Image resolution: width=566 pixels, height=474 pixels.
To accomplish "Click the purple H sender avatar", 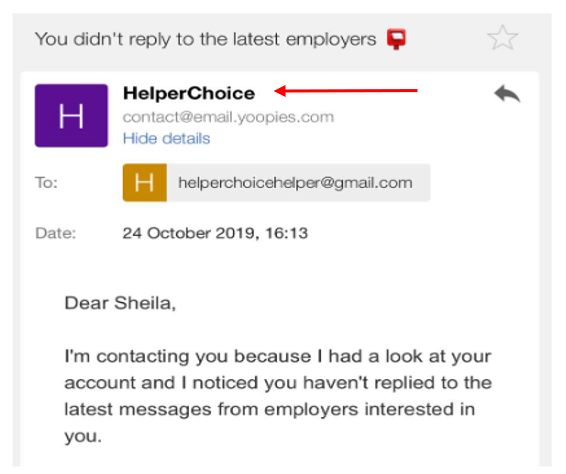I will point(71,116).
